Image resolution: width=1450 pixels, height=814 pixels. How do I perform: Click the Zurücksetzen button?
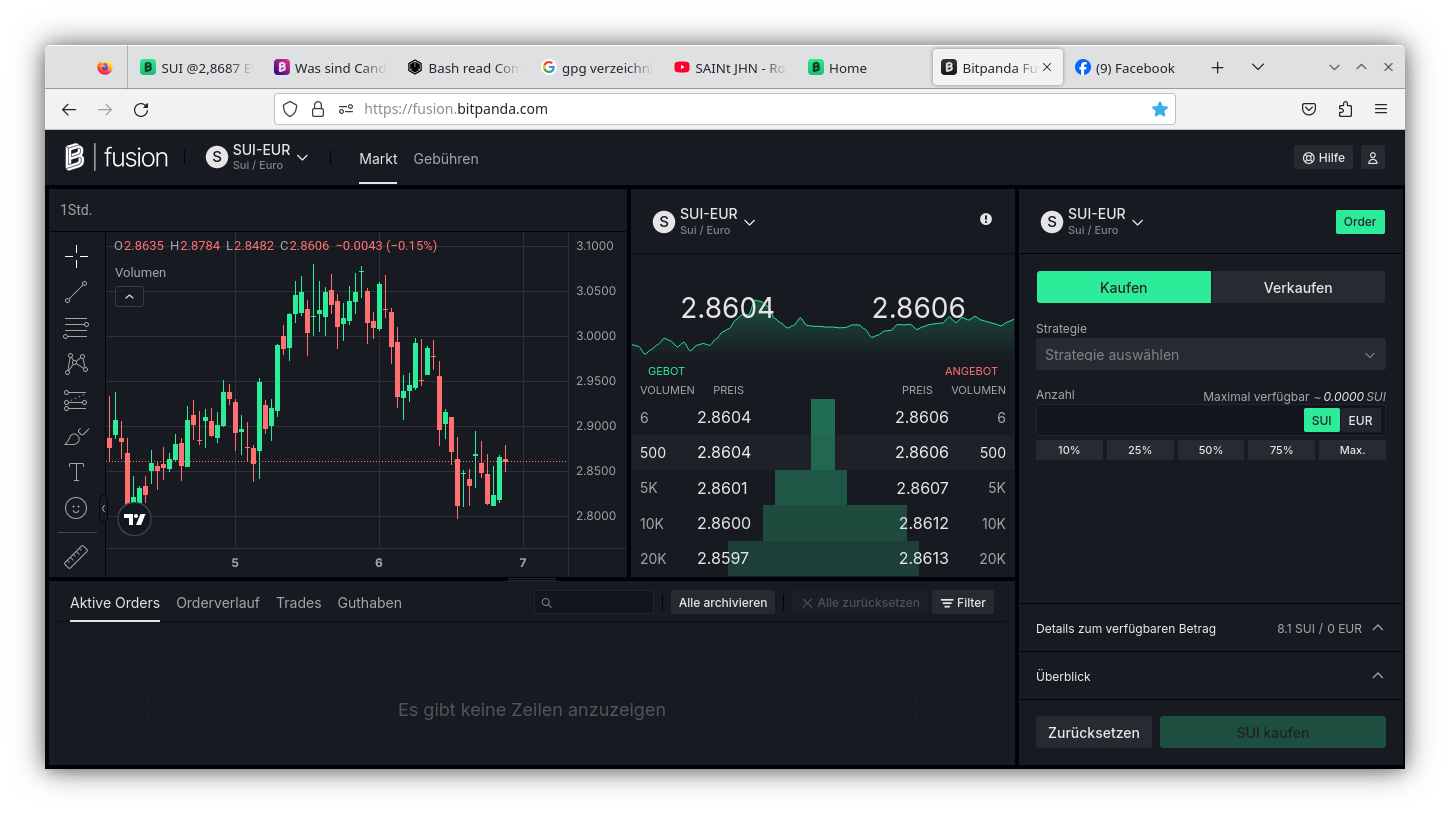tap(1093, 732)
